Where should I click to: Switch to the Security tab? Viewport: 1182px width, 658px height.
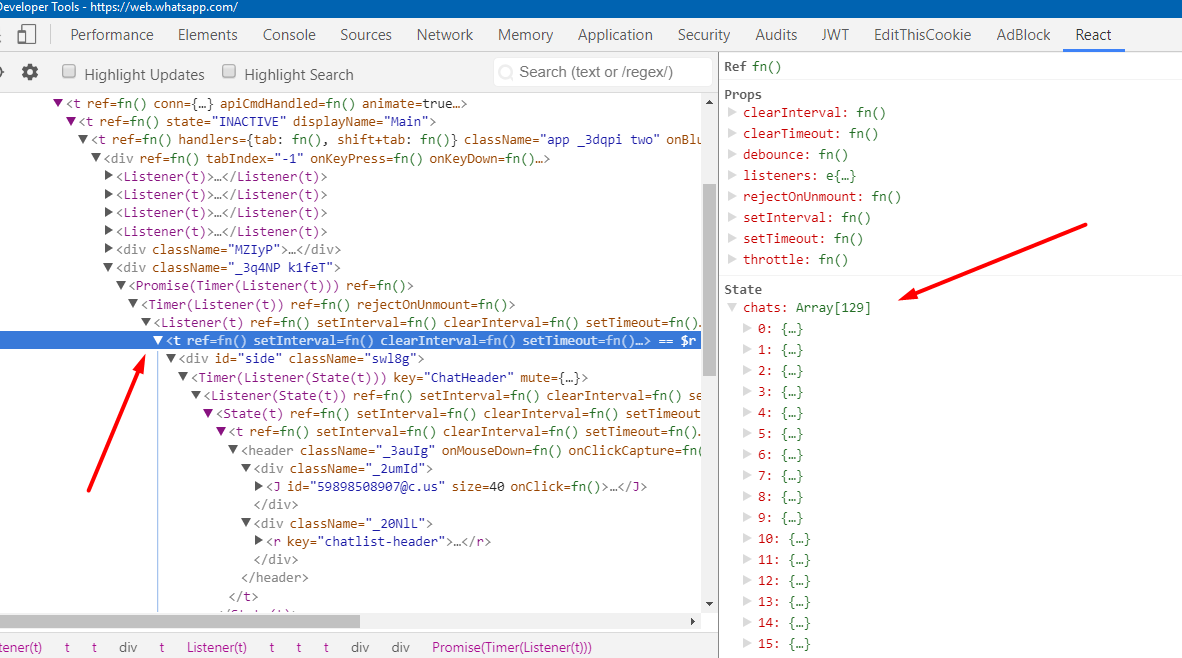tap(703, 35)
